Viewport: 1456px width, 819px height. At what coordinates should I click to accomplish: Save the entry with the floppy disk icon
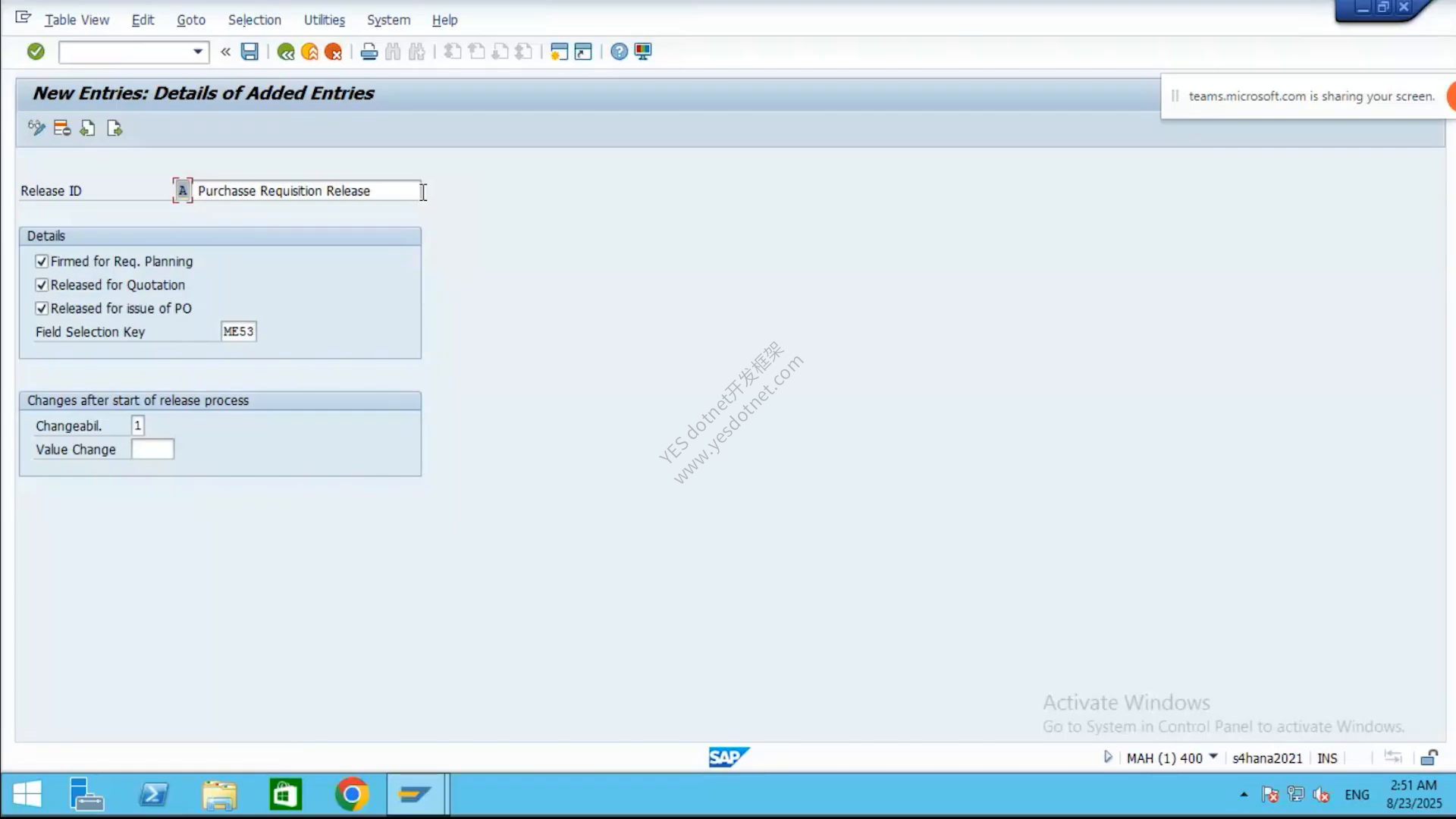pos(249,52)
